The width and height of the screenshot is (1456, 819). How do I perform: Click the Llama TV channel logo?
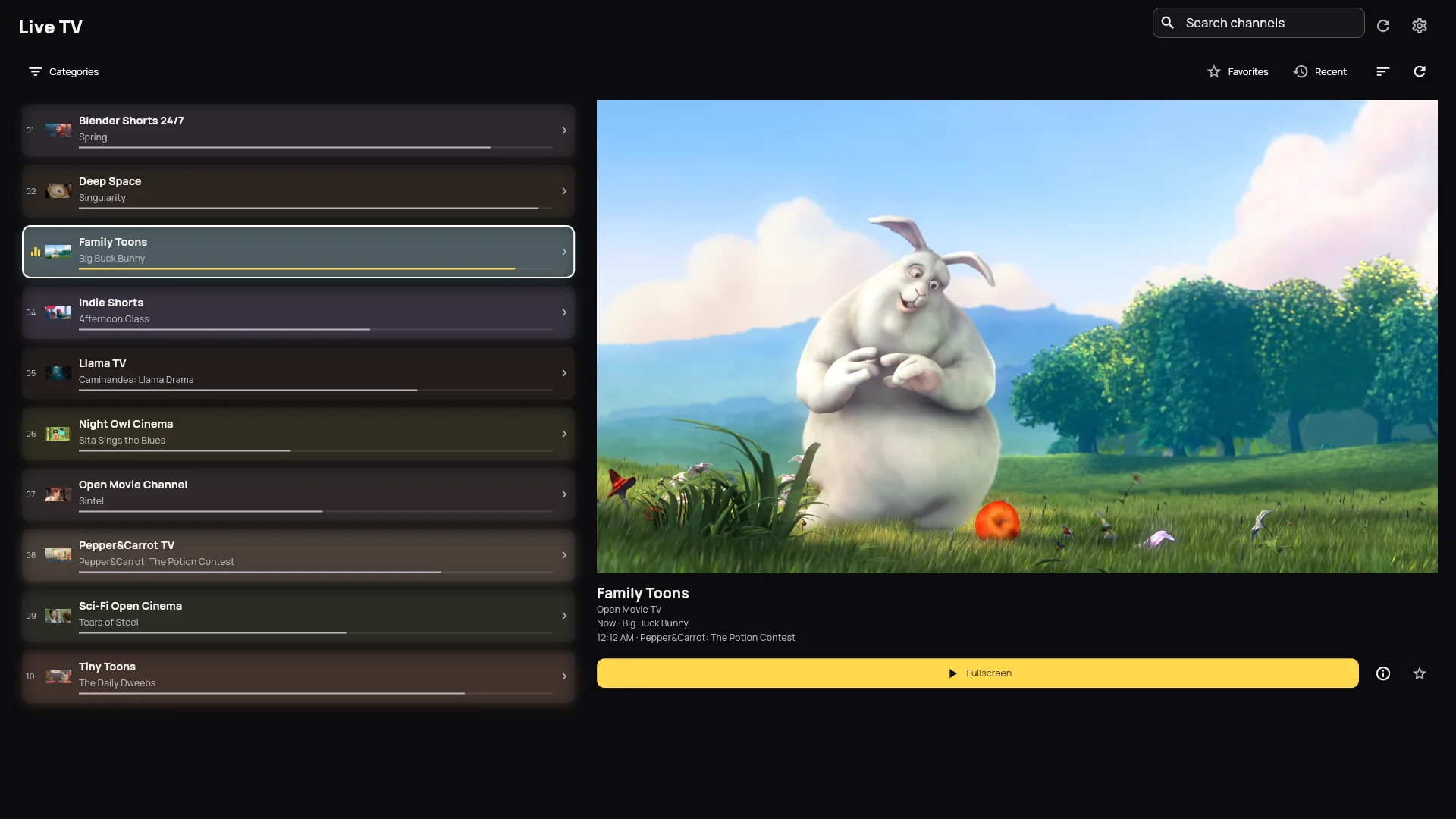point(58,373)
